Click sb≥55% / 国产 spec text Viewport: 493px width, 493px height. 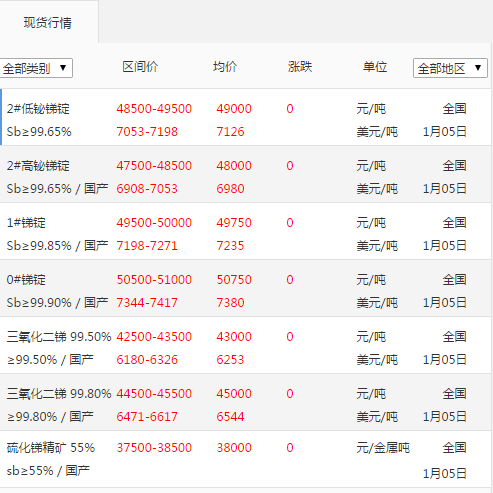(48, 471)
